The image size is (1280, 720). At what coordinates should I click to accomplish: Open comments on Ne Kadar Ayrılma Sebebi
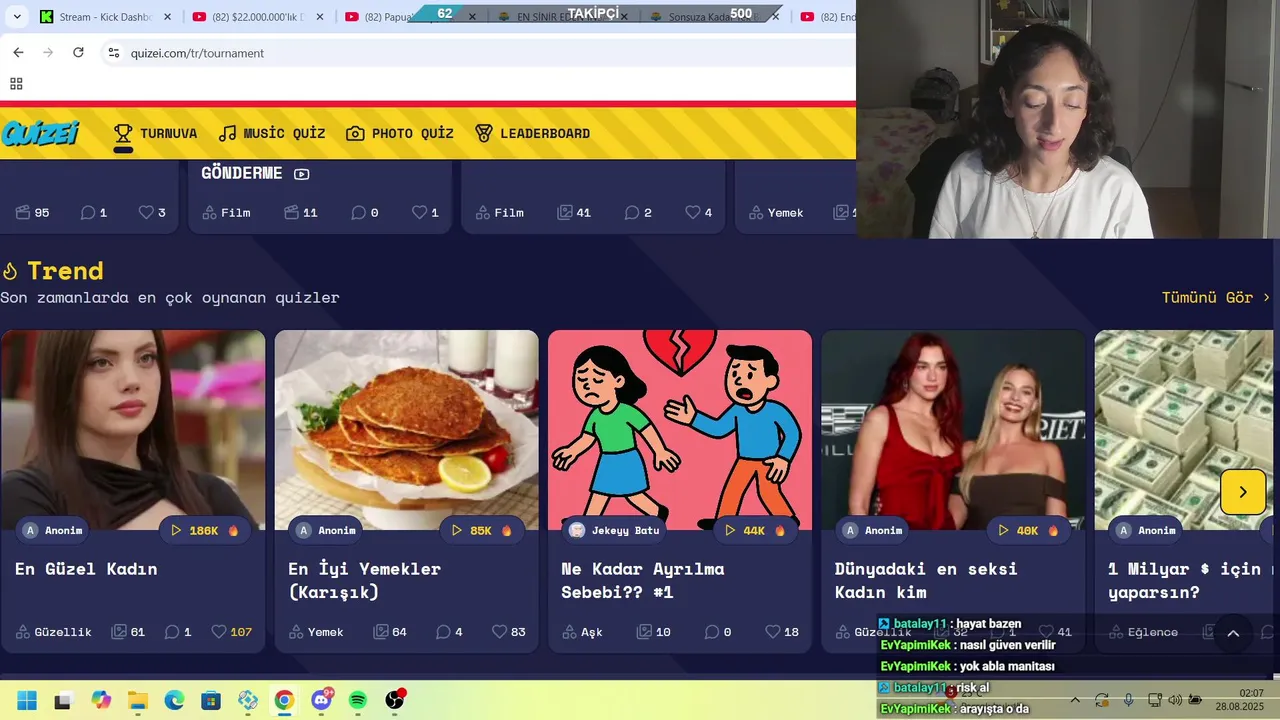coord(718,632)
